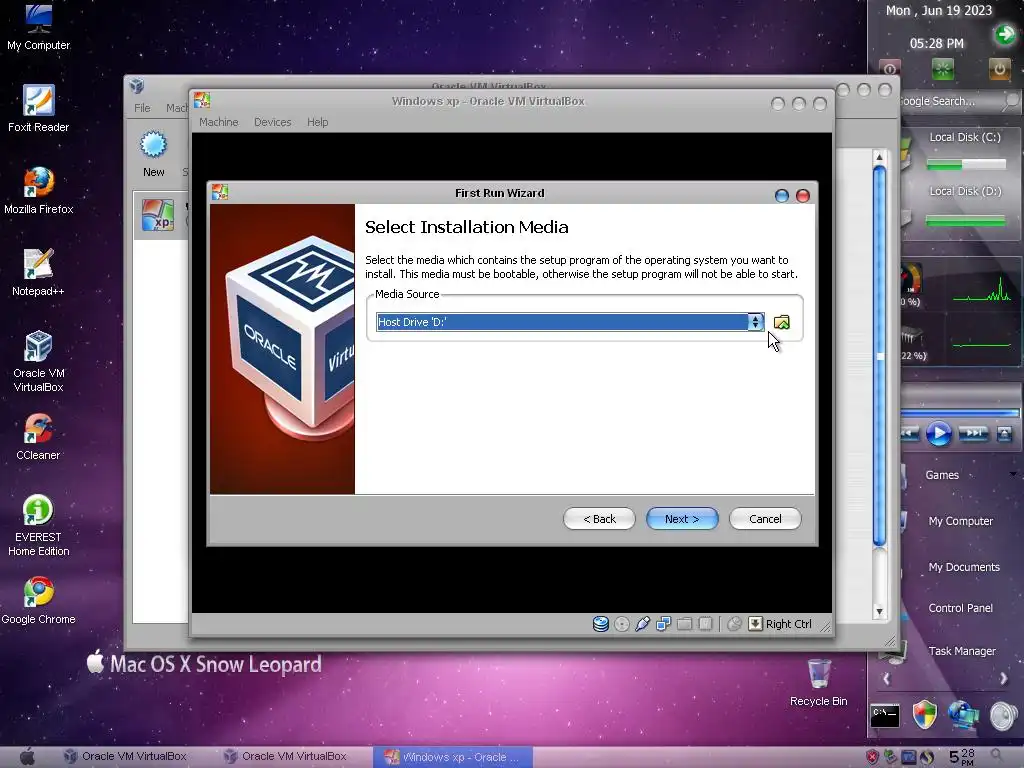
Task: Click the taskbar clock showing 5:28 PM
Action: click(962, 757)
